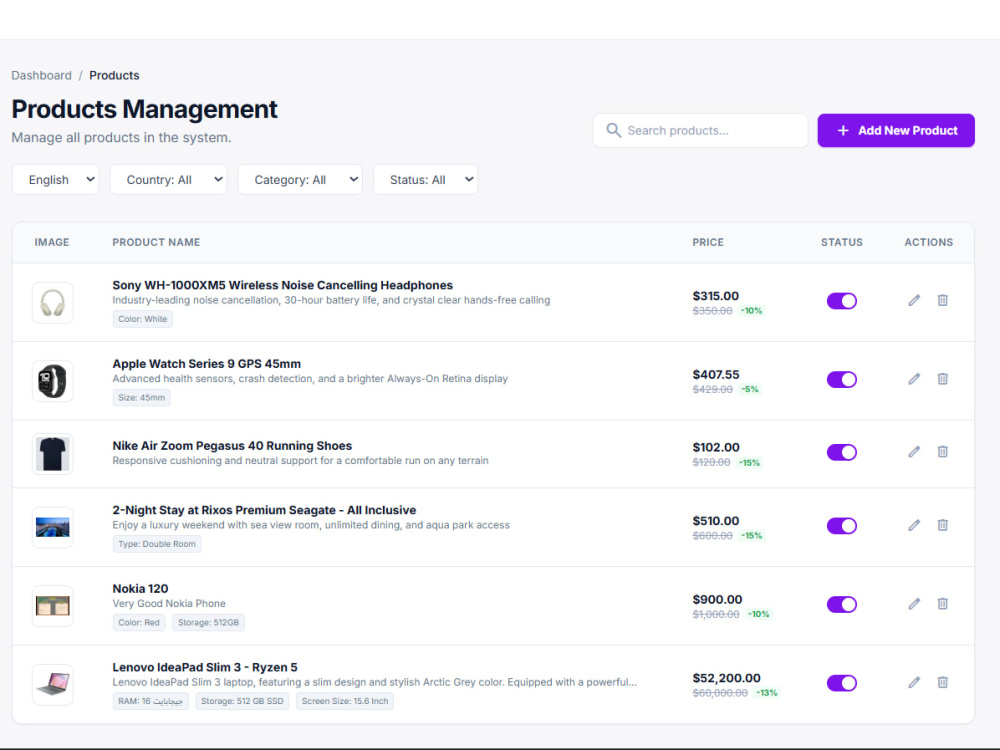This screenshot has width=1000, height=750.
Task: Delete the Sony WH-1000XM5 headphones product
Action: pyautogui.click(x=943, y=300)
